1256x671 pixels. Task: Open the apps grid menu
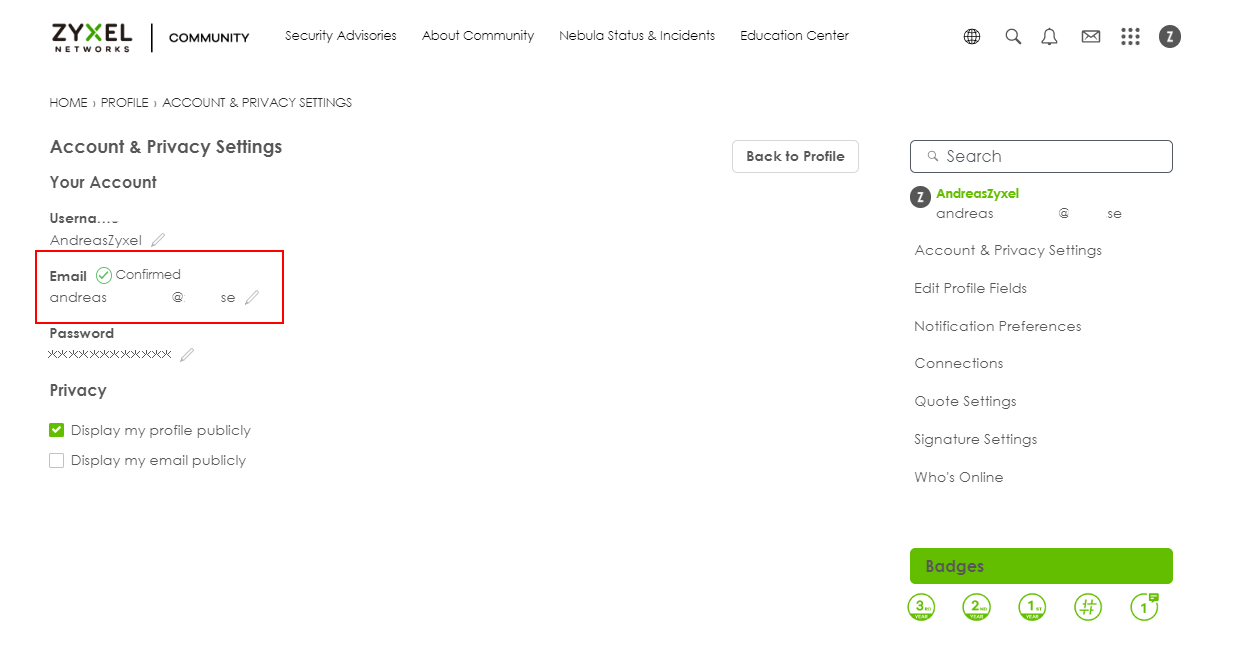coord(1130,37)
